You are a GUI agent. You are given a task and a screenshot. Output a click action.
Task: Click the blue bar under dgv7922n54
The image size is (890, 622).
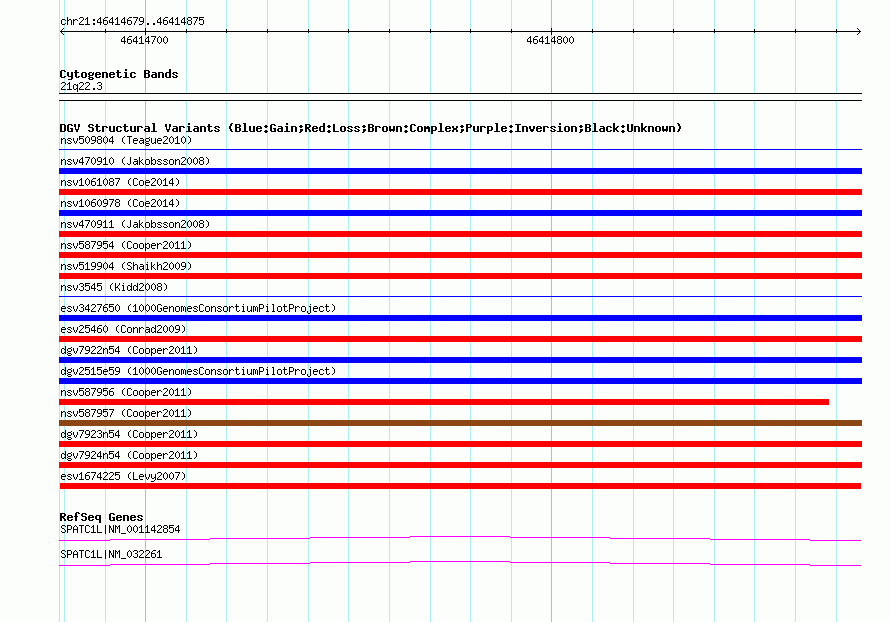click(x=460, y=360)
